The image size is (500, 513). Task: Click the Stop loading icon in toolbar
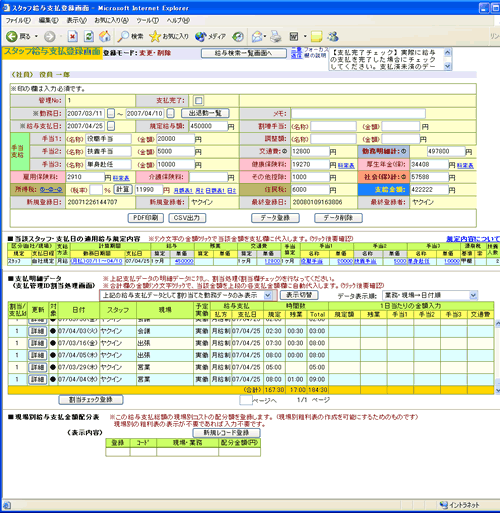click(x=73, y=36)
